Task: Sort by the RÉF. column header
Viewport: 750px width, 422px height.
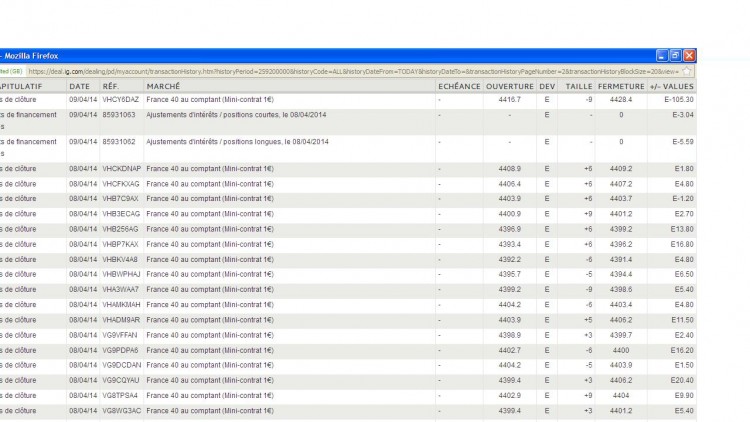Action: (111, 87)
